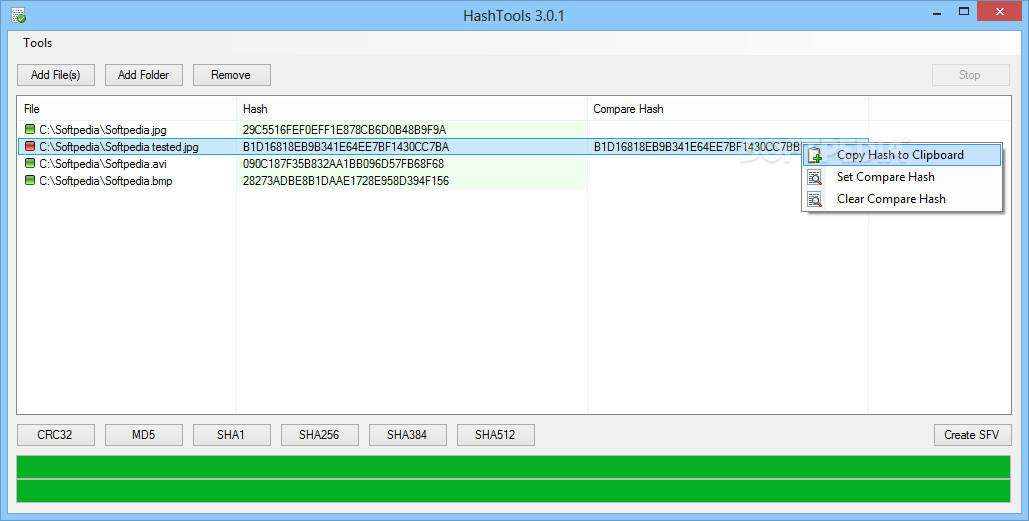The image size is (1029, 521).
Task: Select file C:\Softpedia\Softpedia tested.jpg
Action: [119, 146]
